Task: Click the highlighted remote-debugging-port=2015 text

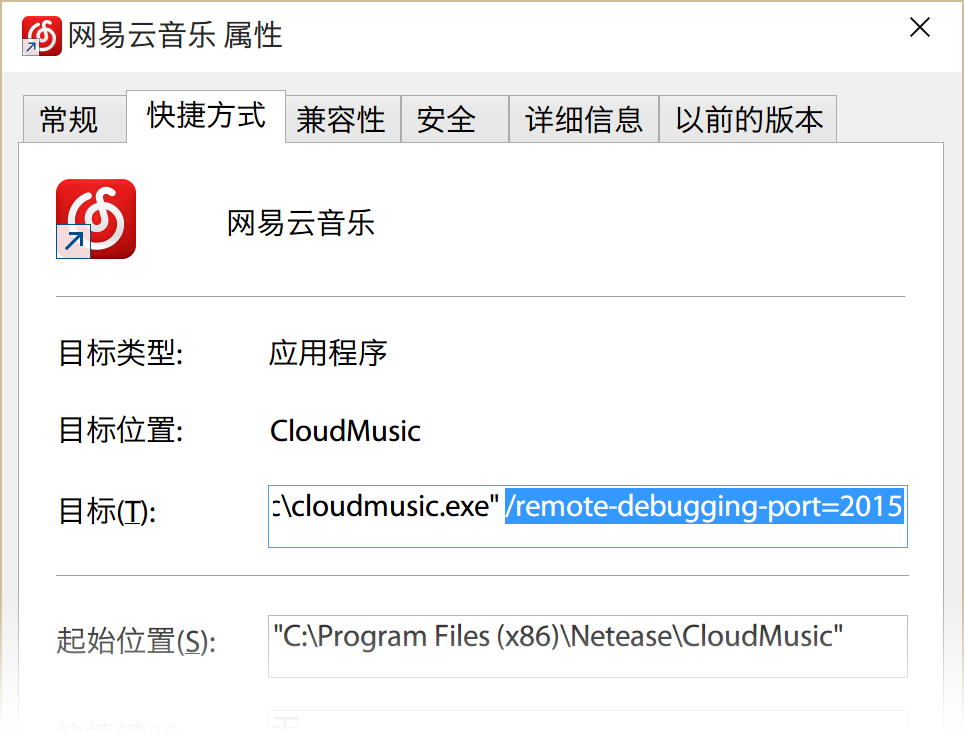Action: point(704,507)
